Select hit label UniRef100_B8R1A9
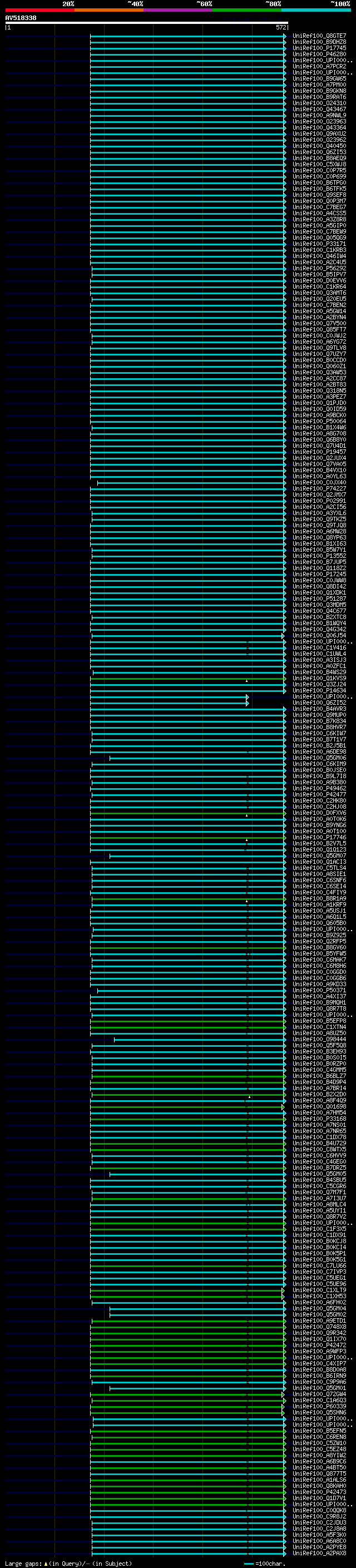Viewport: 356px width, 1568px height. click(319, 898)
